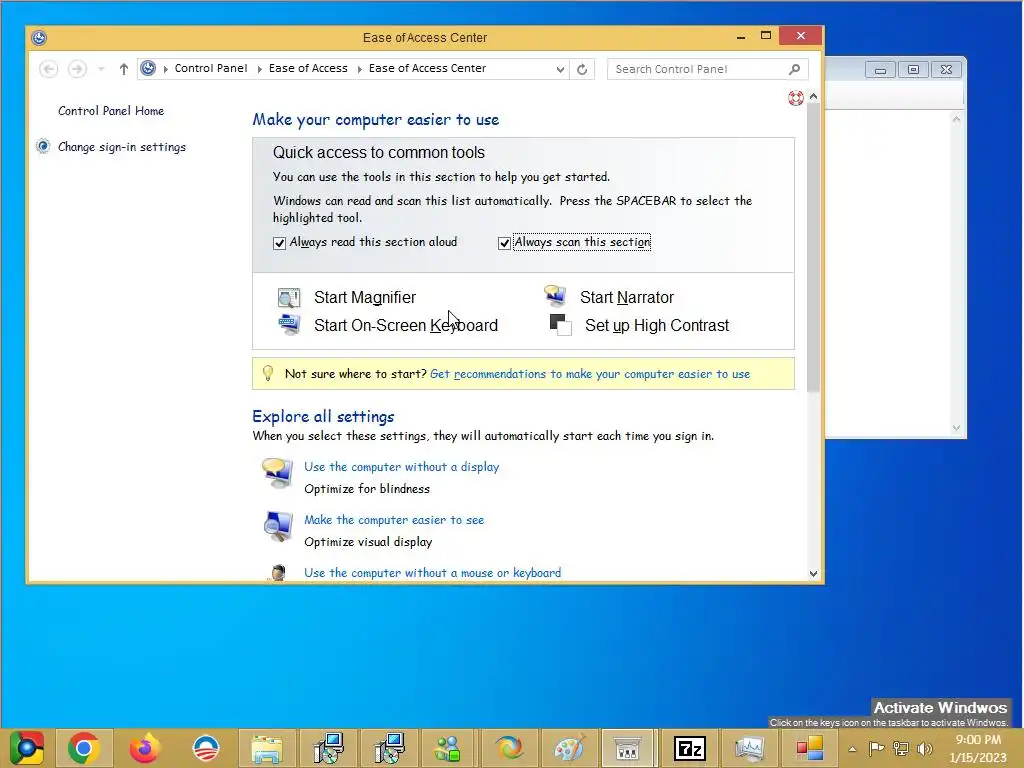Click the Start Narrator icon
The width and height of the screenshot is (1024, 768).
pos(555,296)
